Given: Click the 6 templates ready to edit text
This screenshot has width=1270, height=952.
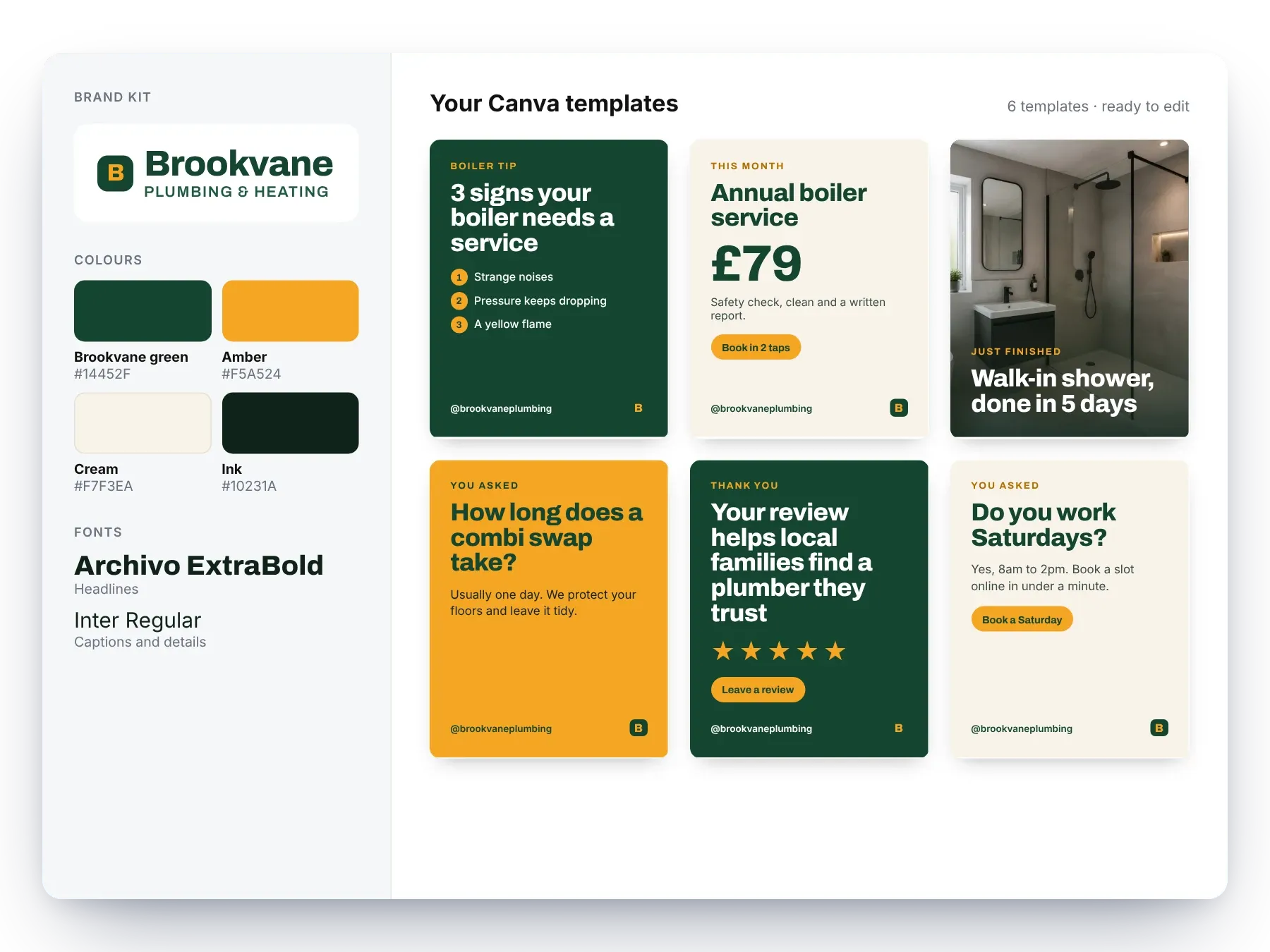Looking at the screenshot, I should (1098, 106).
